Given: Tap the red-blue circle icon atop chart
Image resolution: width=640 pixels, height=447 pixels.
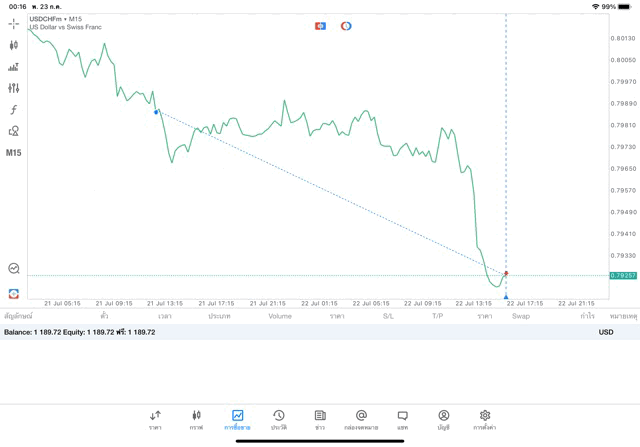Looking at the screenshot, I should [x=346, y=26].
